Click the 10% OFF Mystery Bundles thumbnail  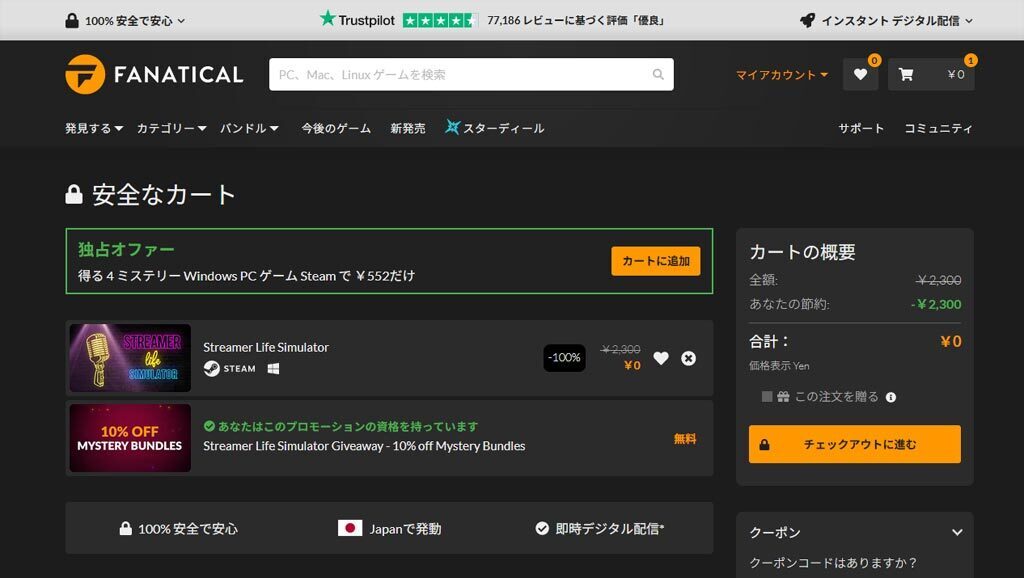(x=130, y=438)
